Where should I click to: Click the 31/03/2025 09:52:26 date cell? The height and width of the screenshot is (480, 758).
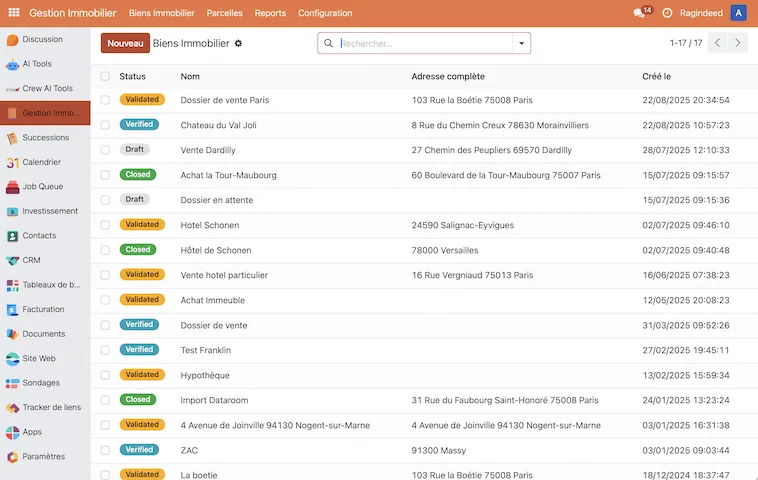[685, 325]
